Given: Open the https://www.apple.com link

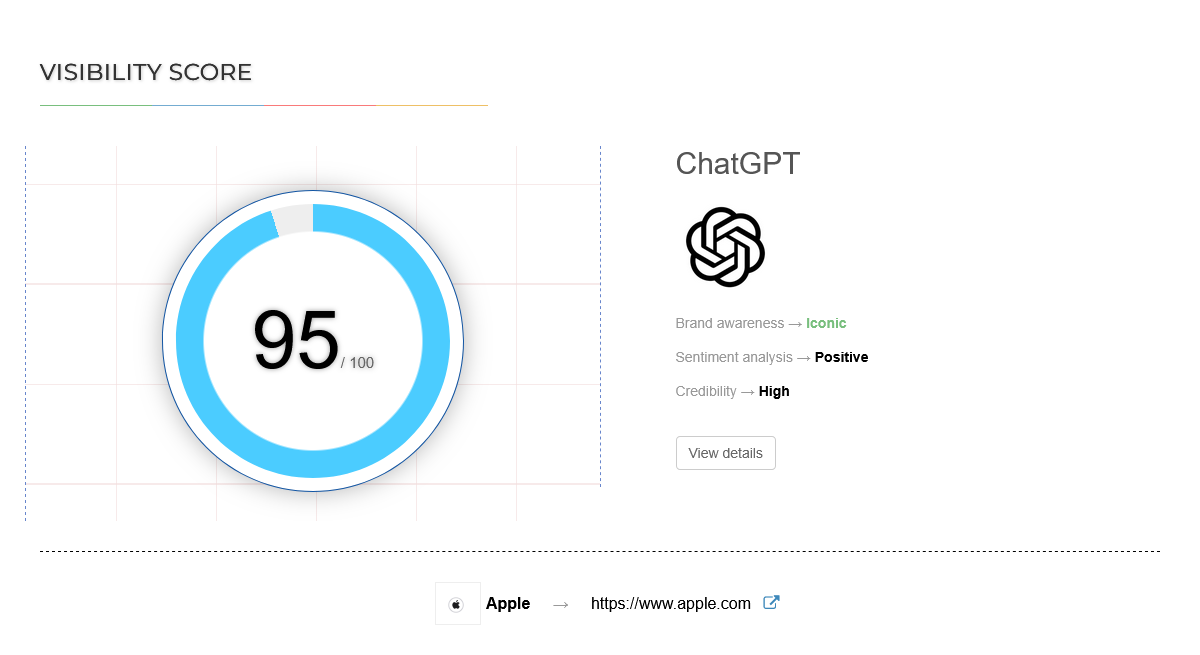Looking at the screenshot, I should click(x=670, y=603).
